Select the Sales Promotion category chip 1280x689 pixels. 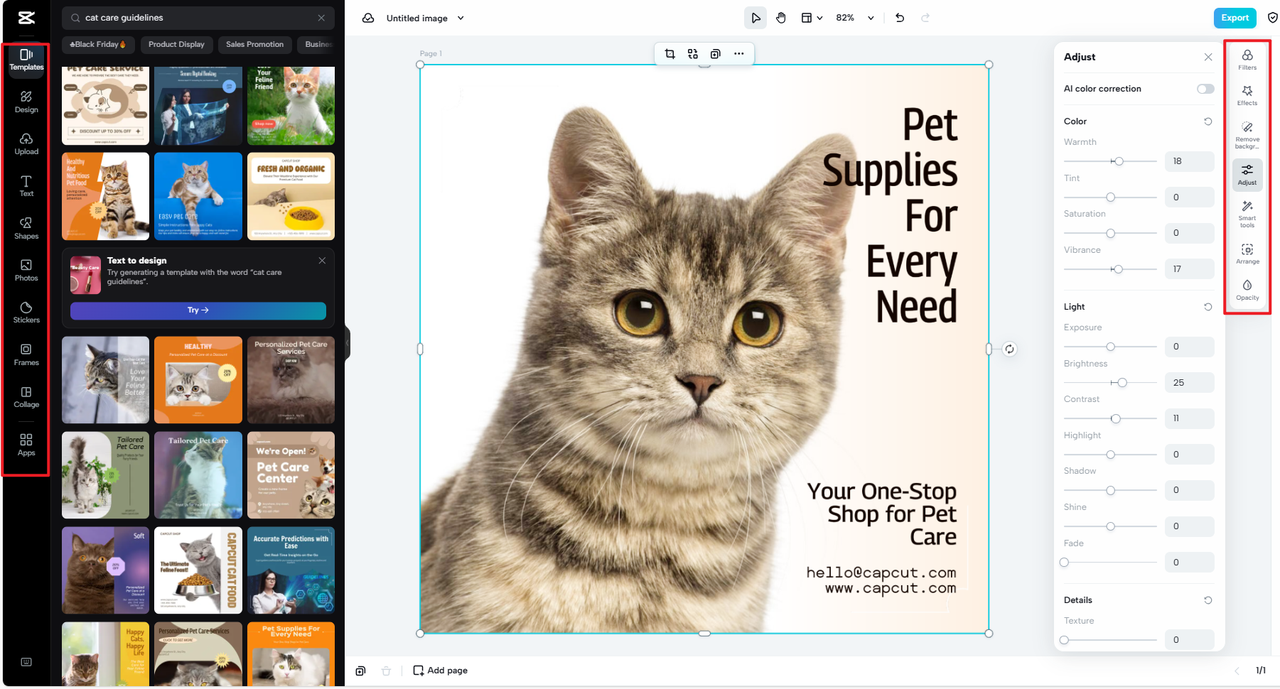tap(255, 44)
